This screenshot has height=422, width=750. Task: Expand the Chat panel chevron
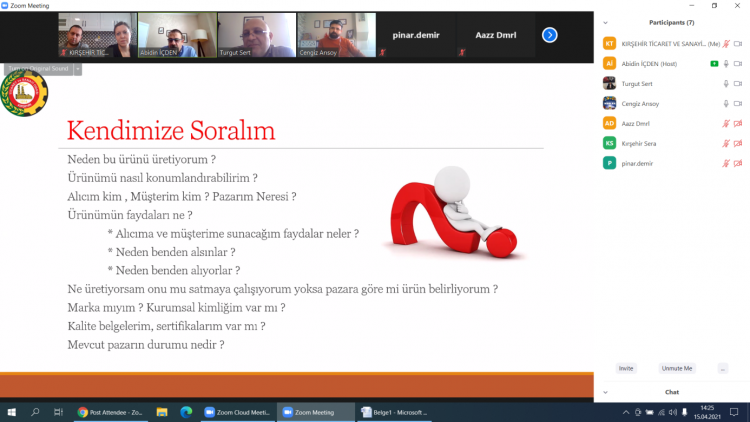(605, 392)
